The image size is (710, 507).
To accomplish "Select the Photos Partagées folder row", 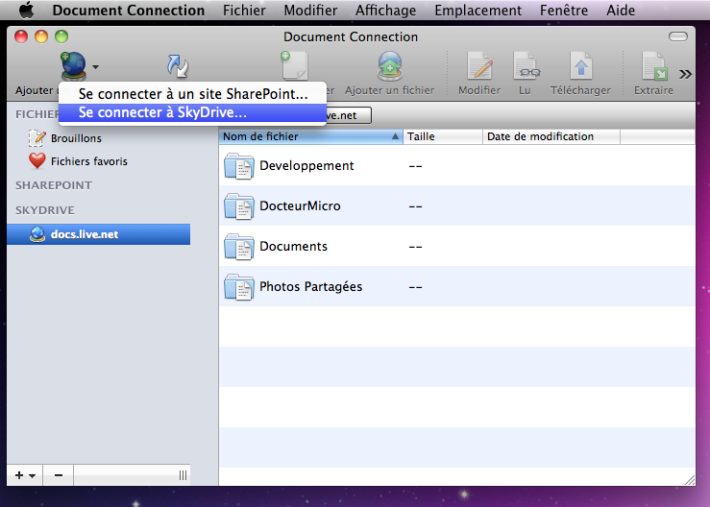I will point(457,287).
